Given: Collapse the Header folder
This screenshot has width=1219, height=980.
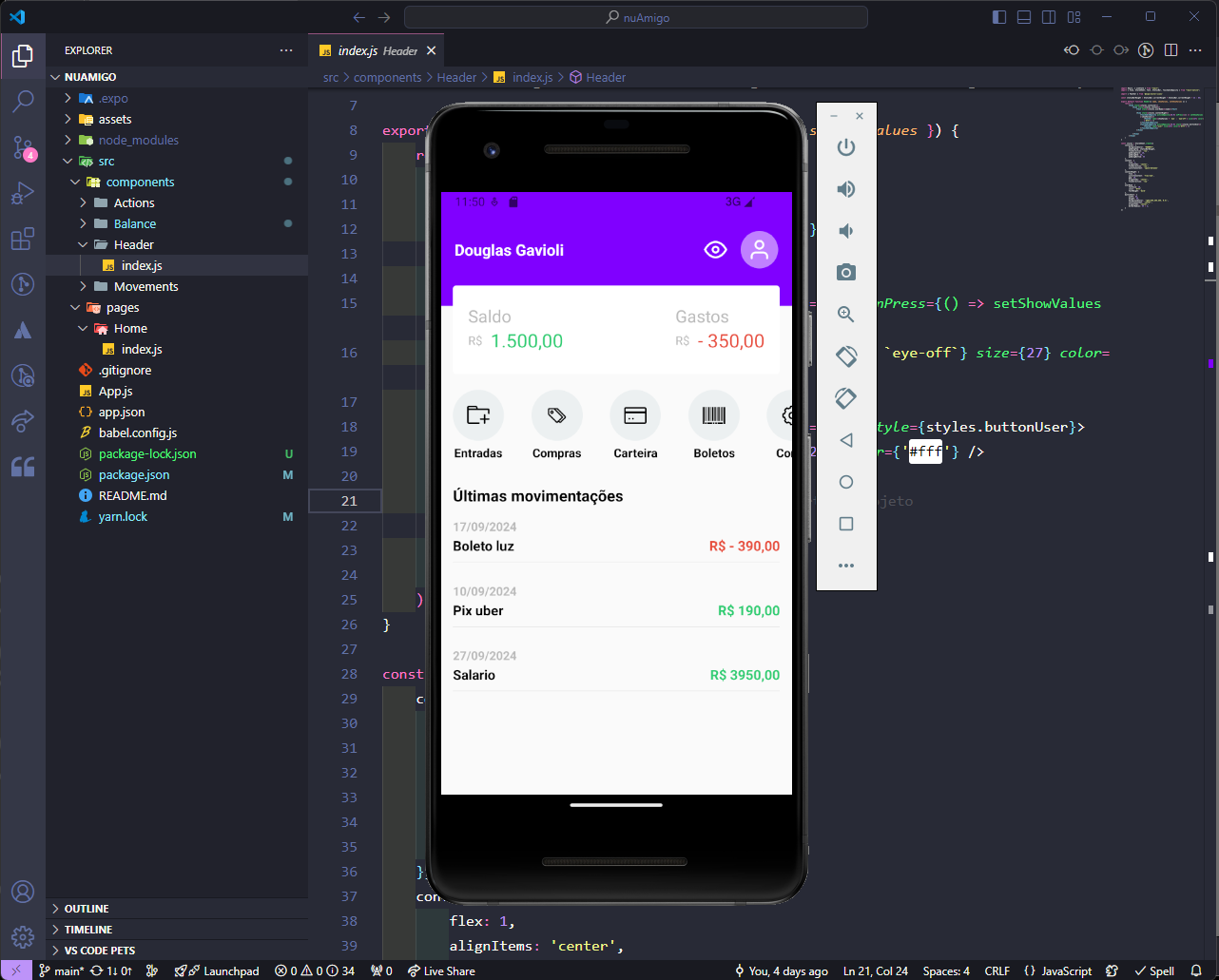Looking at the screenshot, I should point(133,244).
